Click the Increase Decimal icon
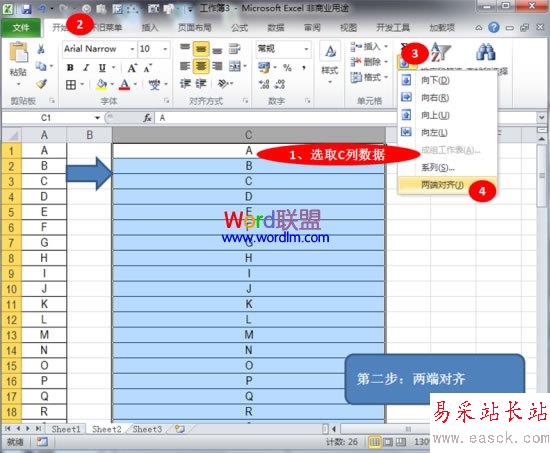The height and width of the screenshot is (453, 550). click(264, 84)
